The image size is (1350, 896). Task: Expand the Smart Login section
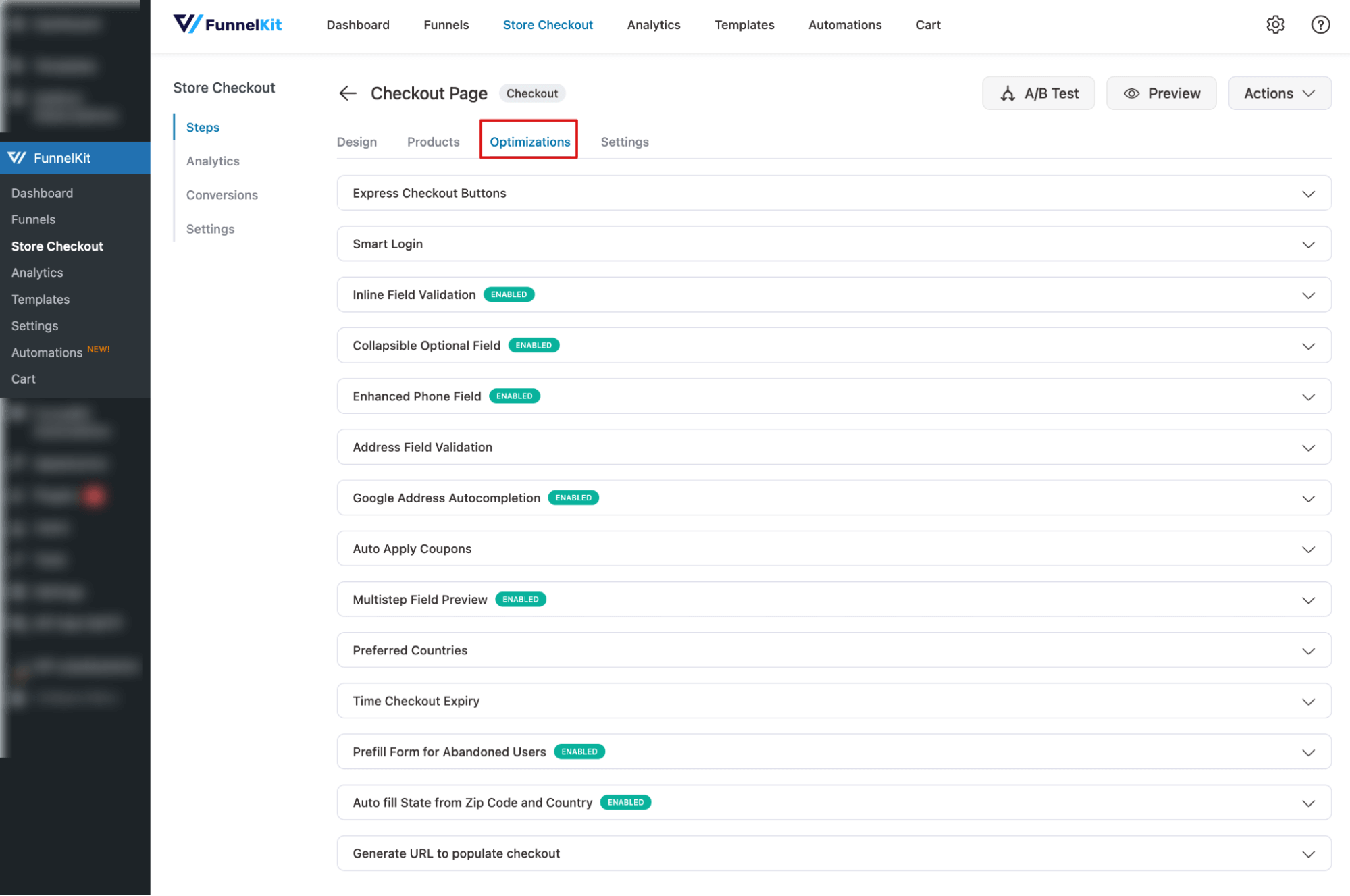pos(1308,244)
